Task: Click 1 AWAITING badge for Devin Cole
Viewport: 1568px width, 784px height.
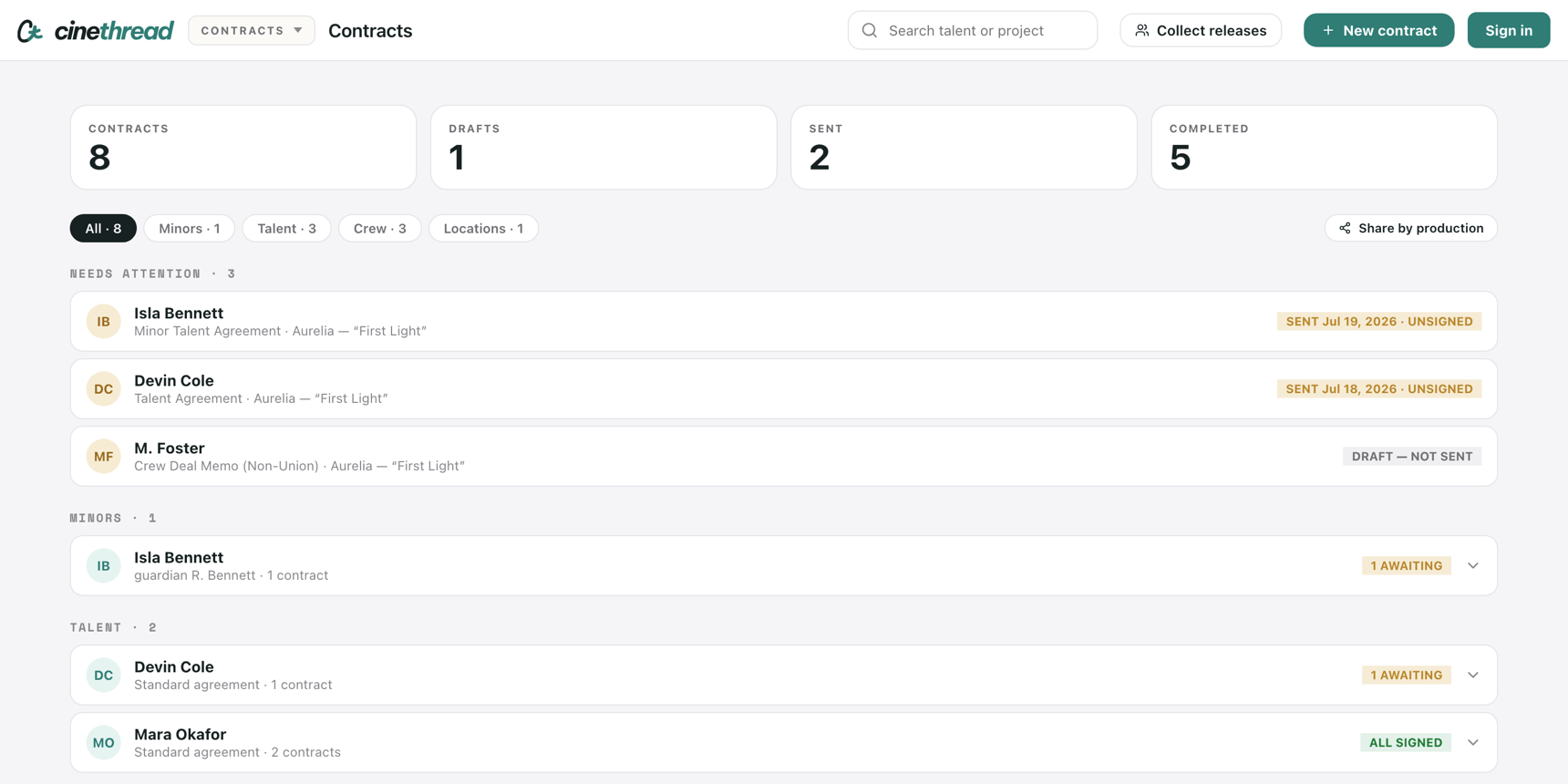Action: pyautogui.click(x=1407, y=676)
